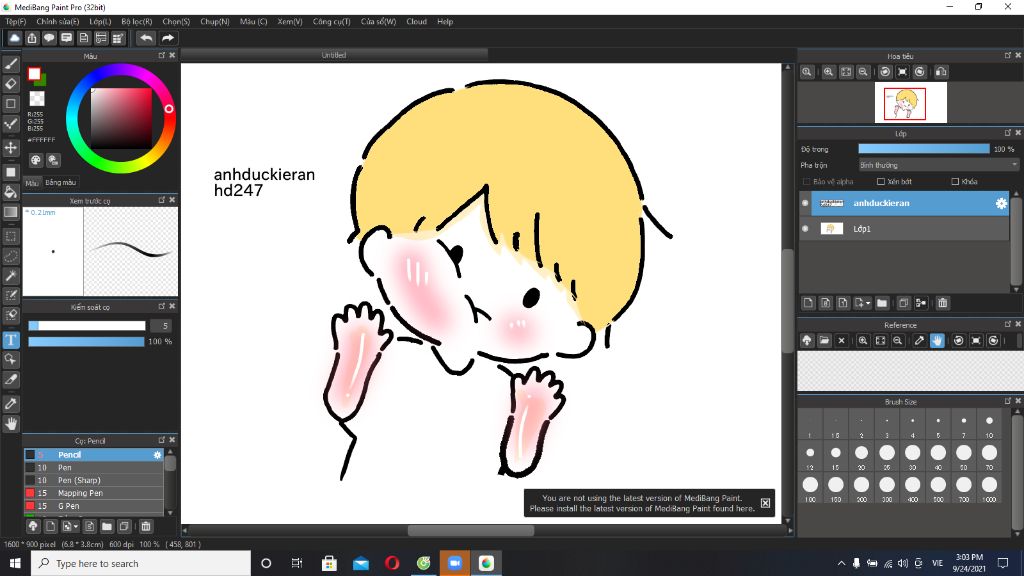Click the foreground color swatch
This screenshot has height=576, width=1024.
pyautogui.click(x=34, y=74)
